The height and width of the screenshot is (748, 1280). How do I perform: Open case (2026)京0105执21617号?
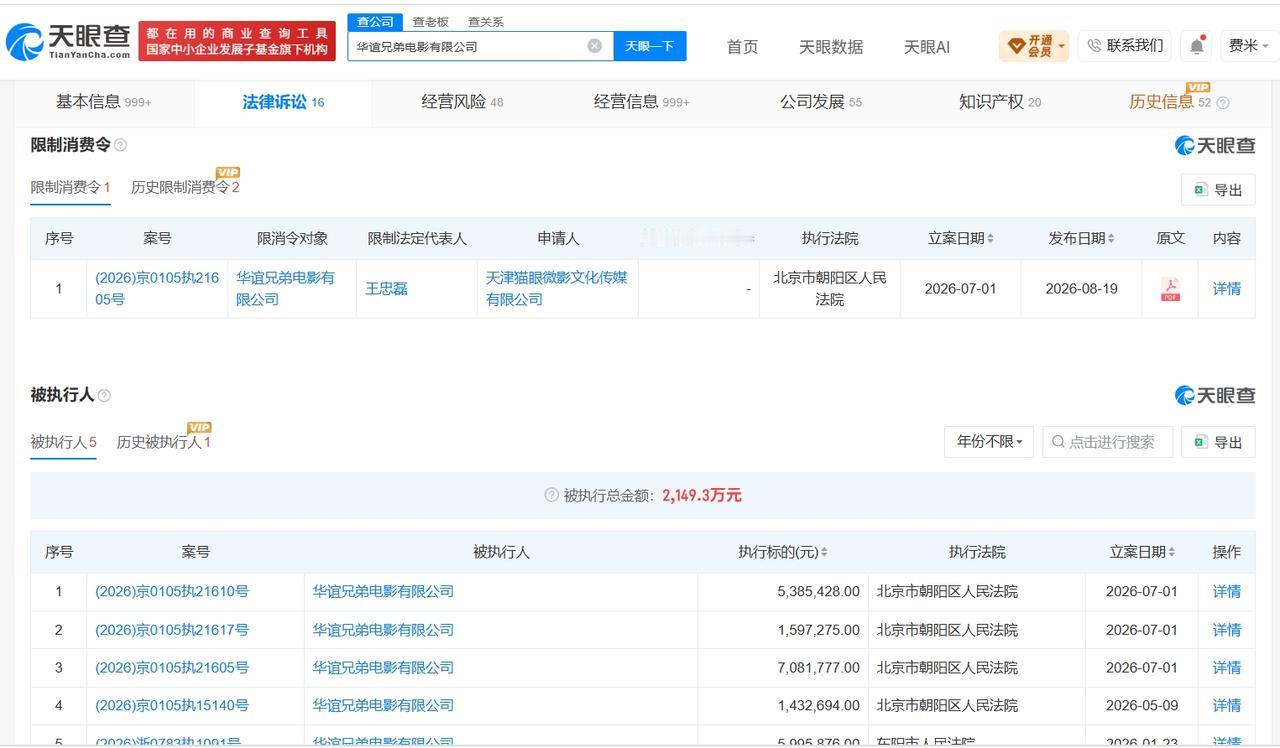pos(172,630)
